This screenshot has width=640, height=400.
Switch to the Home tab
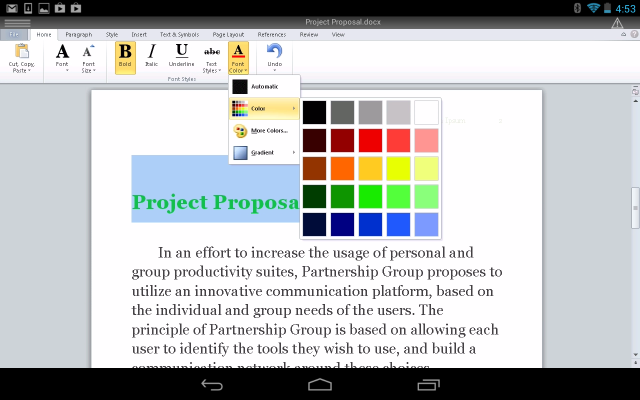pyautogui.click(x=44, y=35)
